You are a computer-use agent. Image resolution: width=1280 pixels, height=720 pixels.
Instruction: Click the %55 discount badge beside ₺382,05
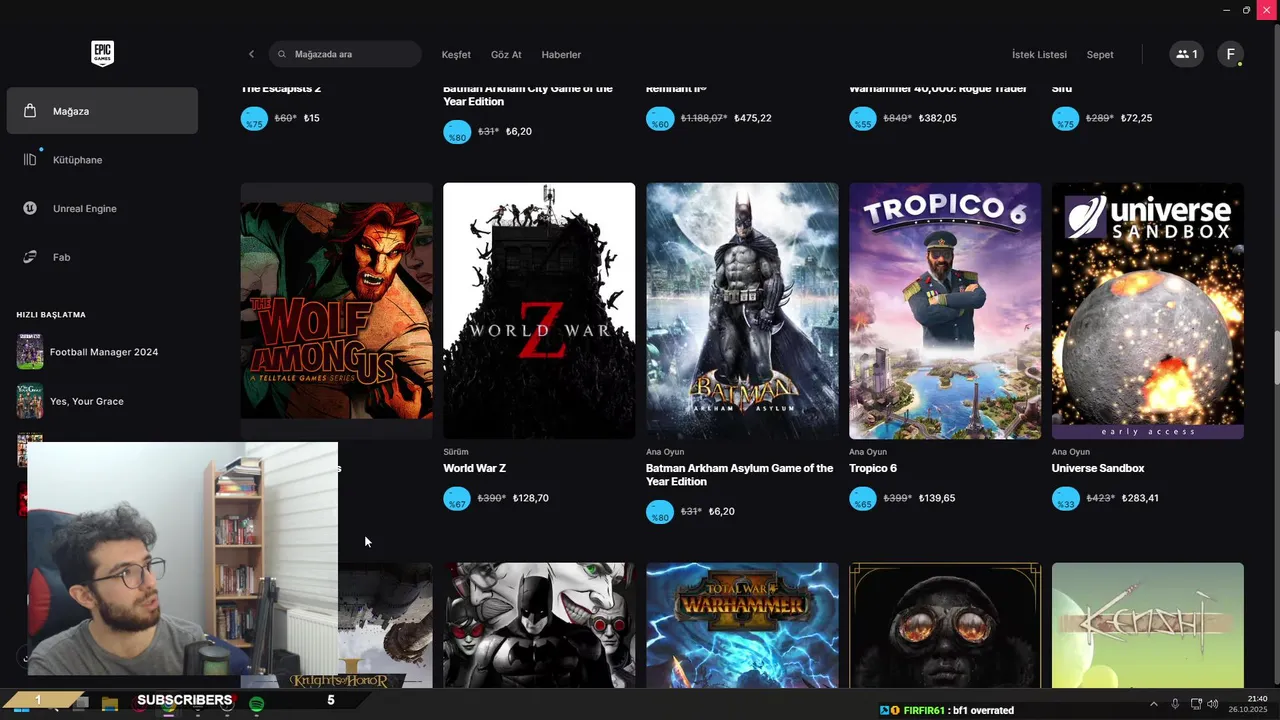coord(863,118)
